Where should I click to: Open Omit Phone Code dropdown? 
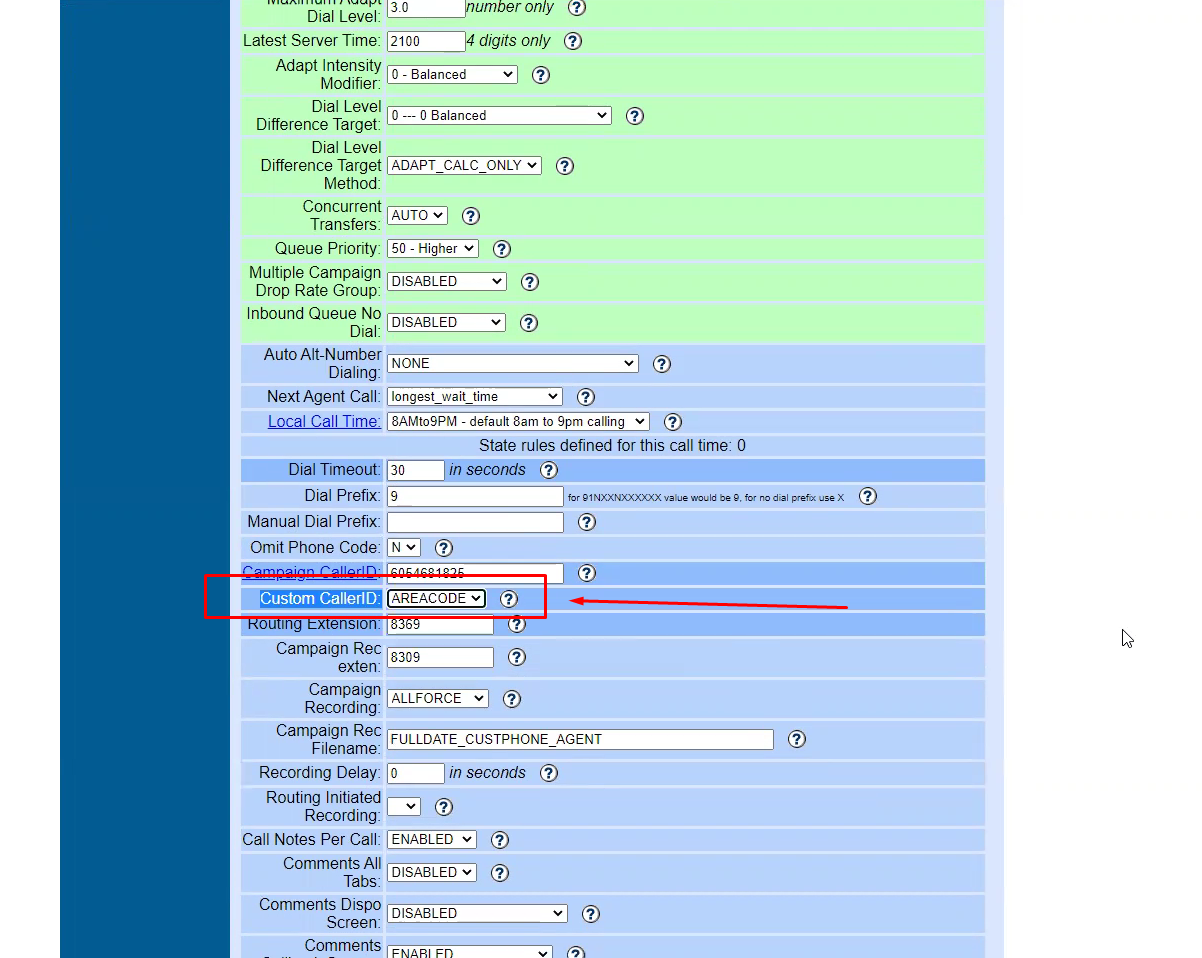tap(404, 548)
